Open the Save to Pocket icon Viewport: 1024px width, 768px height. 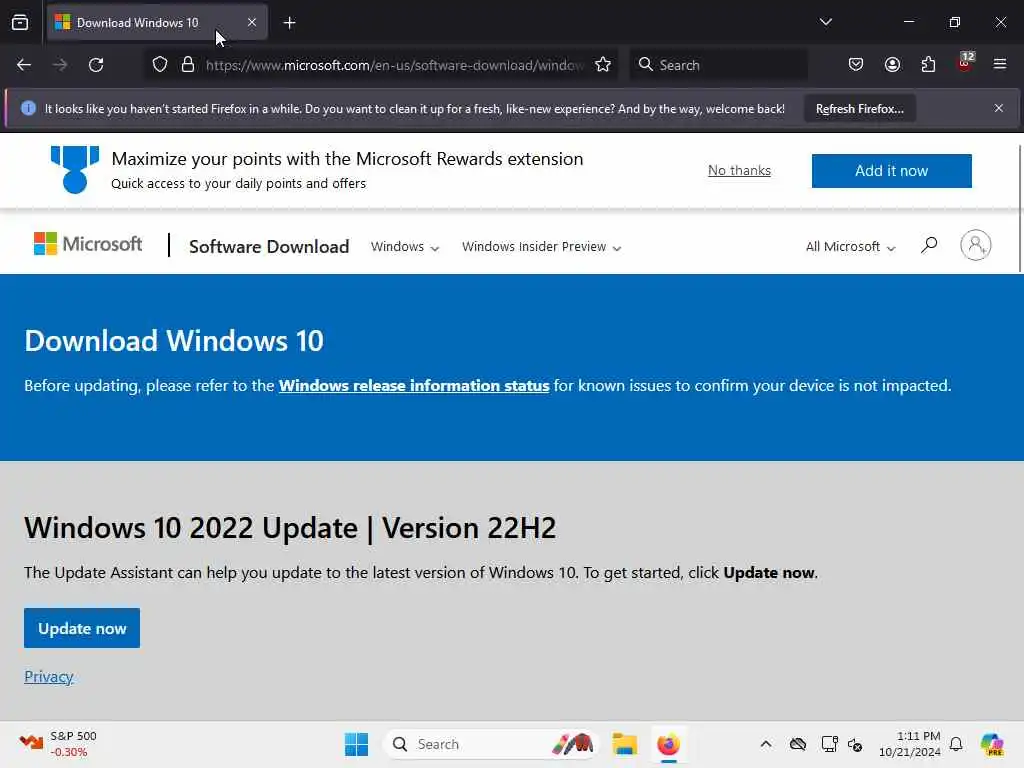click(x=856, y=65)
